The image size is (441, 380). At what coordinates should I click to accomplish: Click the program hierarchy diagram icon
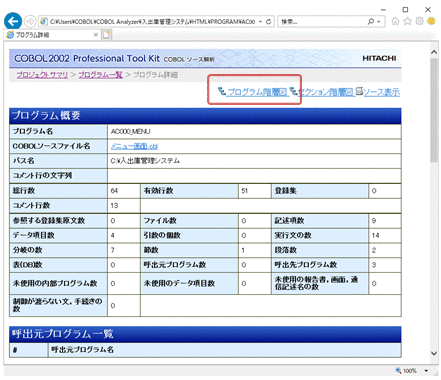click(x=222, y=91)
